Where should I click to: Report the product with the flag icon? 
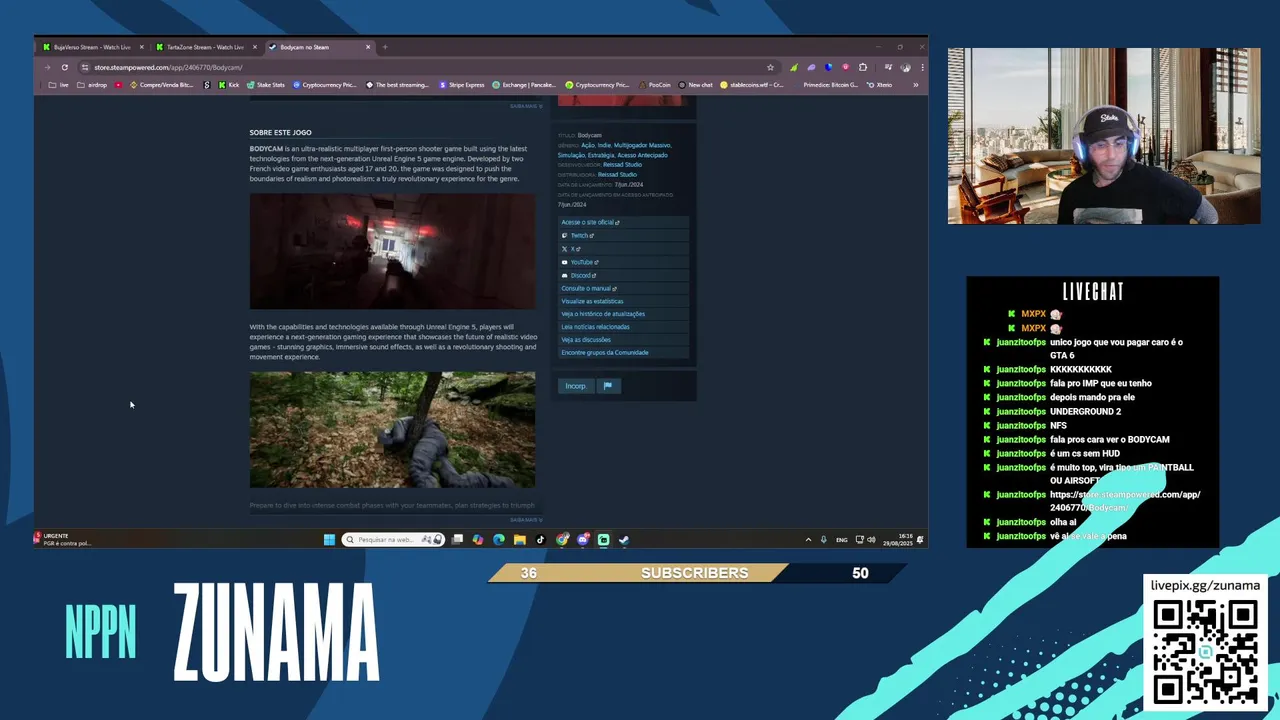607,386
